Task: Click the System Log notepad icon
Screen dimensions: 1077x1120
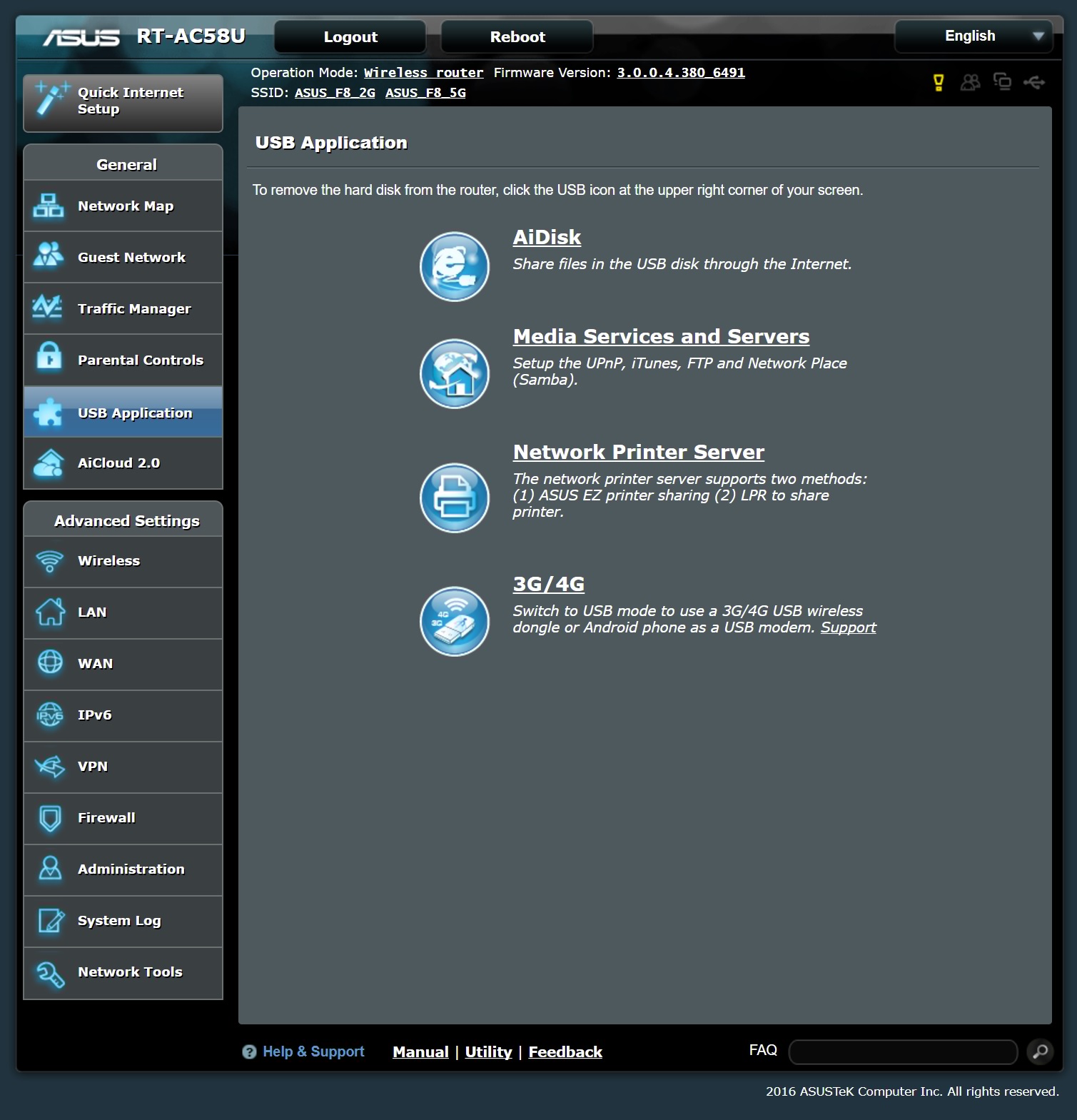Action: pyautogui.click(x=50, y=920)
